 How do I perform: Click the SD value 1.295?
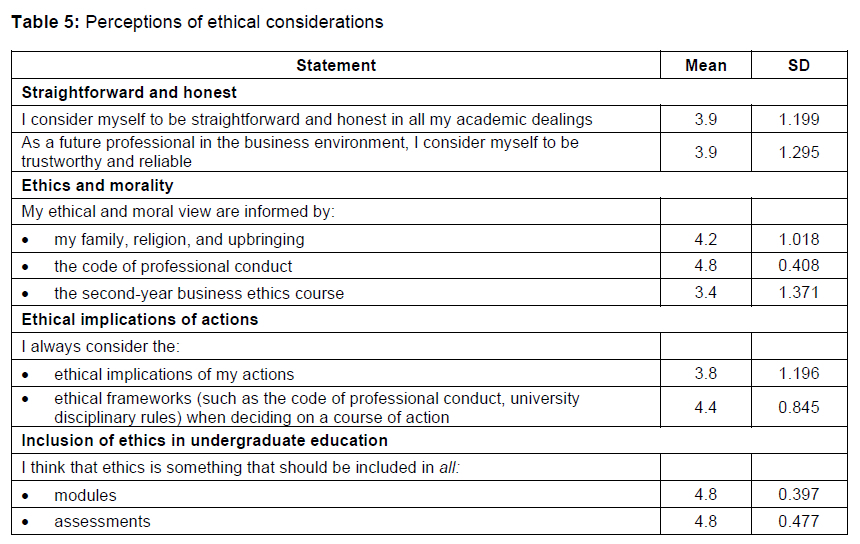click(x=799, y=152)
